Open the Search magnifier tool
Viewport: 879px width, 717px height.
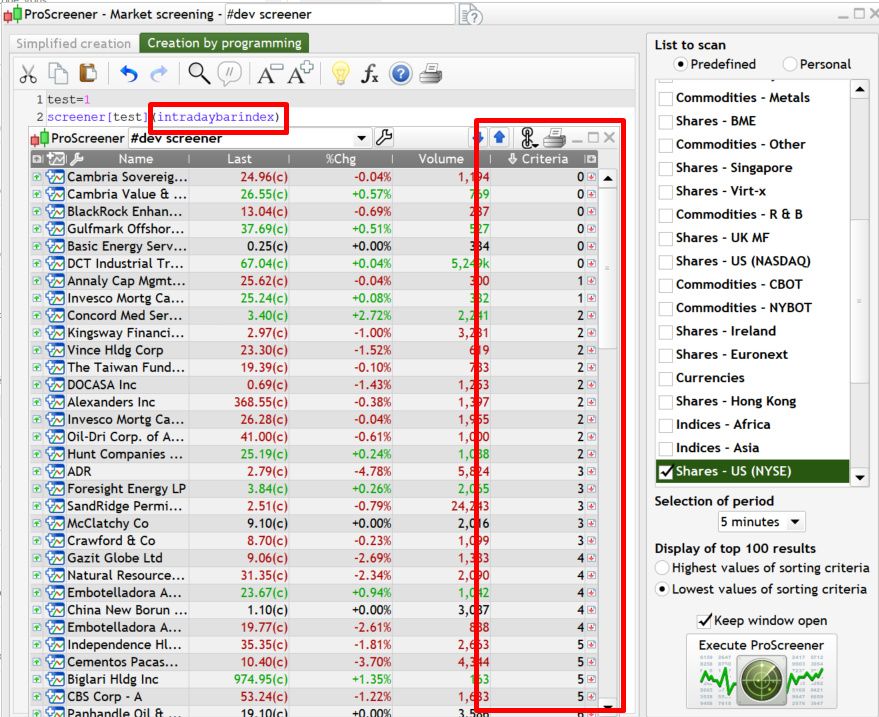(199, 73)
